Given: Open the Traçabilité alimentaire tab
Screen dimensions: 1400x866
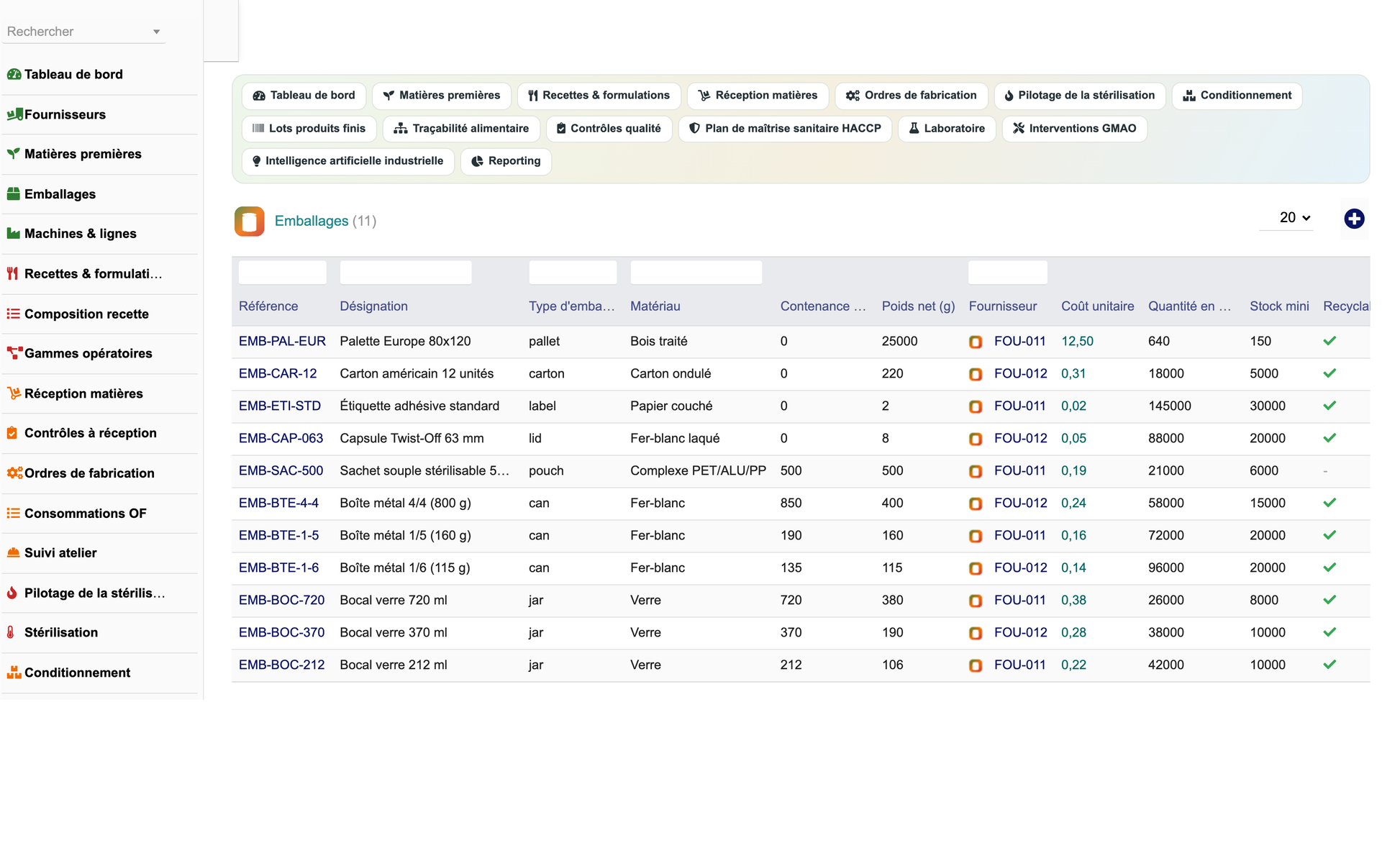Looking at the screenshot, I should 461,129.
